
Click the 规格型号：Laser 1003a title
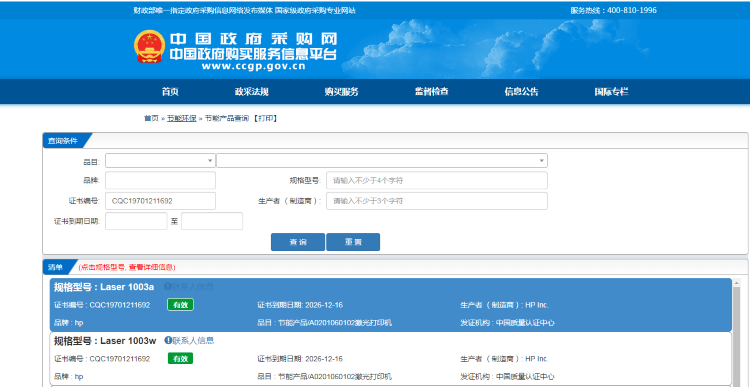click(104, 287)
